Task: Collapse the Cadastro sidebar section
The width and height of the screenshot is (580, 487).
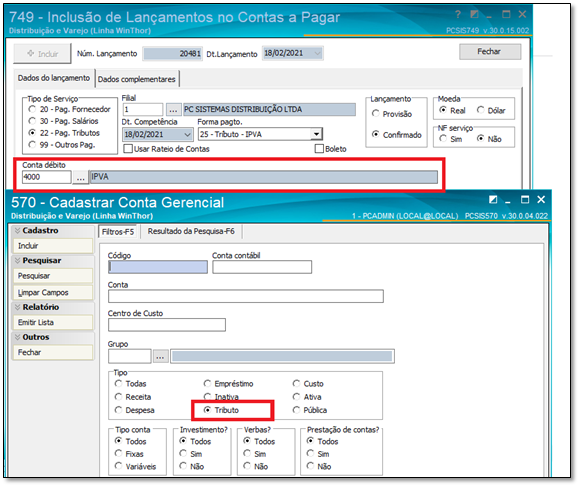Action: [17, 231]
